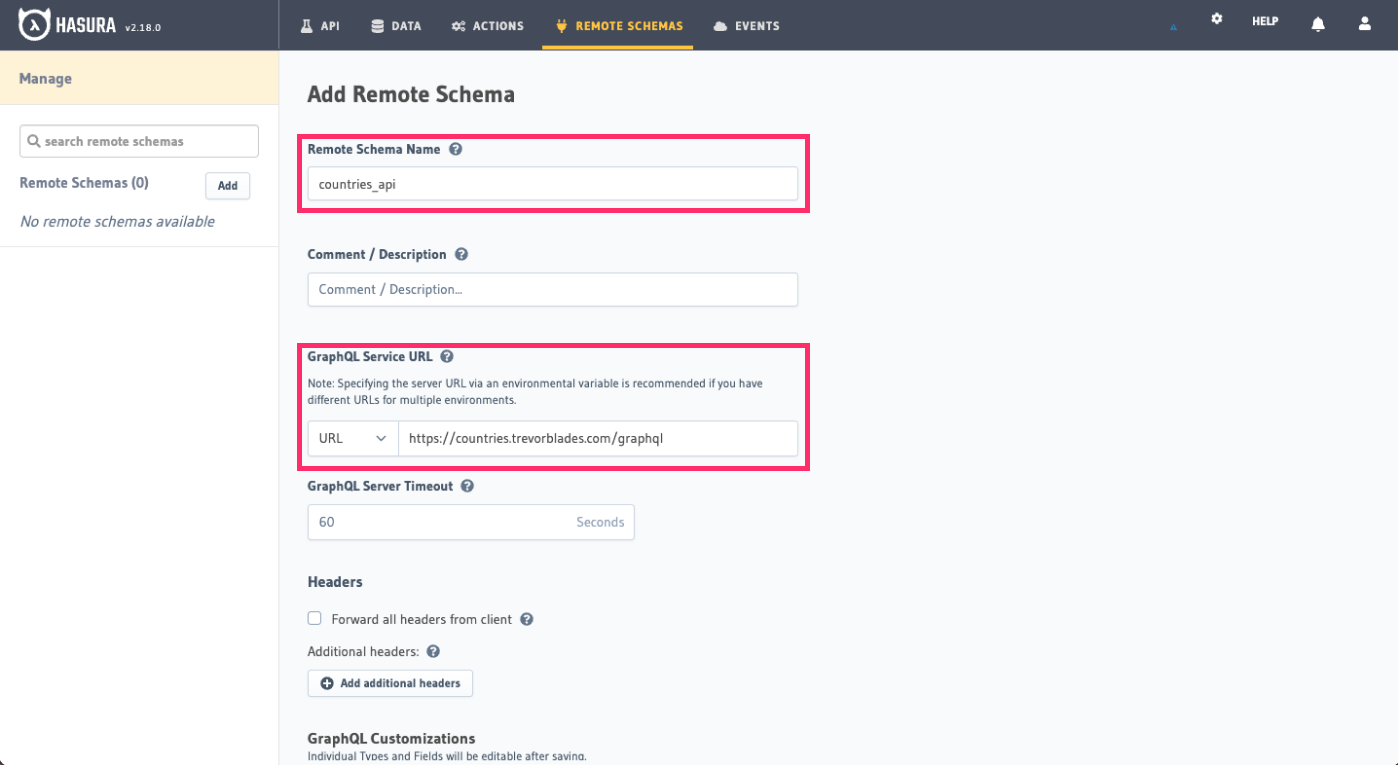This screenshot has width=1398, height=765.
Task: Switch to the EVENTS tab
Action: click(x=746, y=26)
